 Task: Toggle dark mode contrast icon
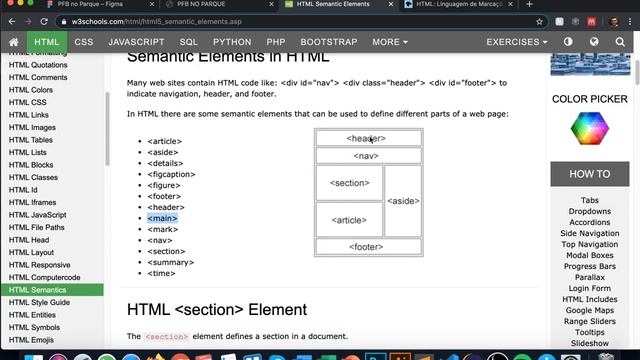click(568, 42)
